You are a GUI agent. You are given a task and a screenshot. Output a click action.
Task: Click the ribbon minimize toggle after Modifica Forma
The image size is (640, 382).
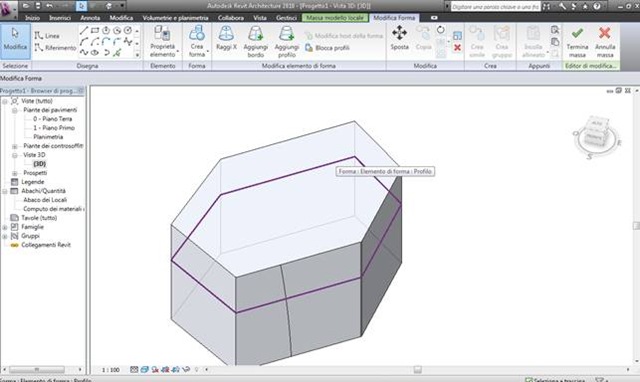(434, 18)
